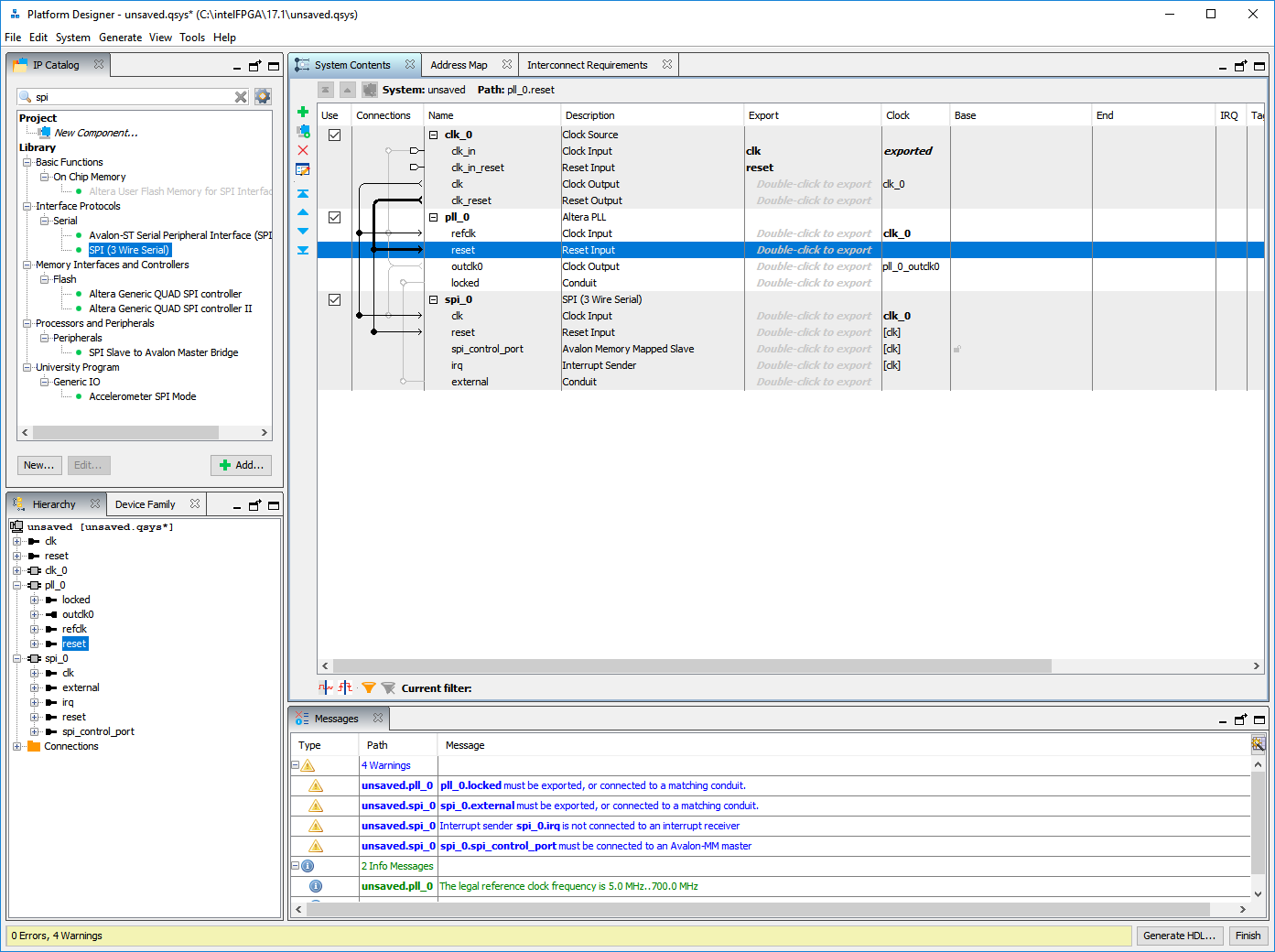
Task: Click the drill into subsystem icon
Action: coord(369,90)
